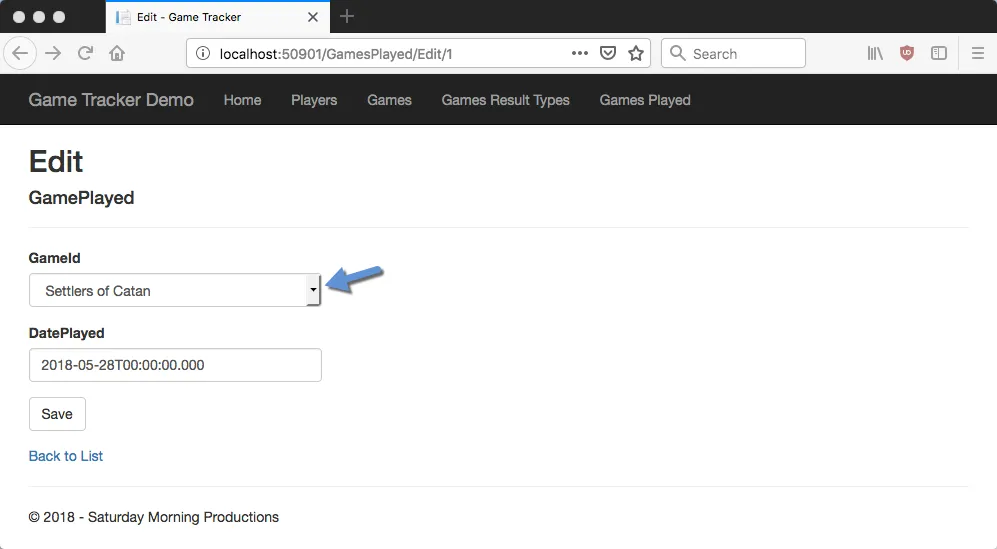Select the Edit - Game Tracker tab
Viewport: 997px width, 549px height.
pyautogui.click(x=217, y=17)
